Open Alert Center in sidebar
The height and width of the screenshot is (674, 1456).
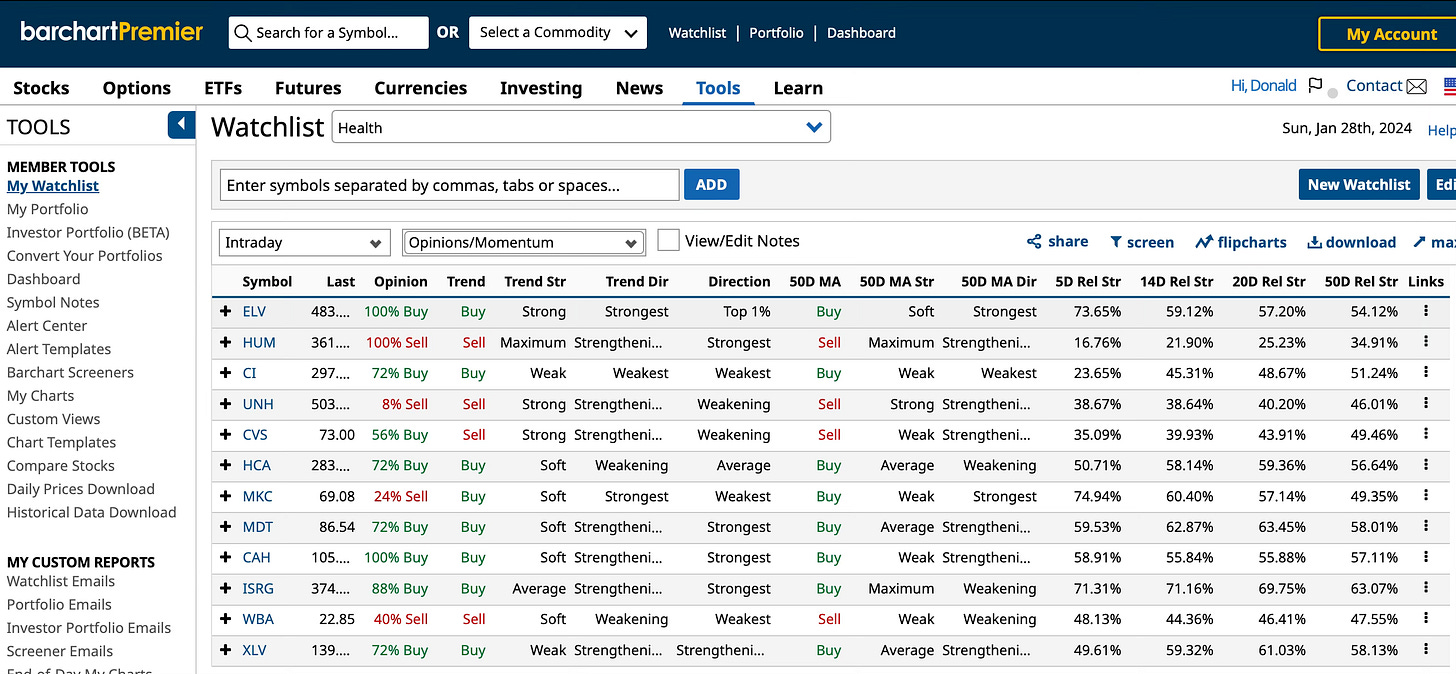[x=47, y=325]
